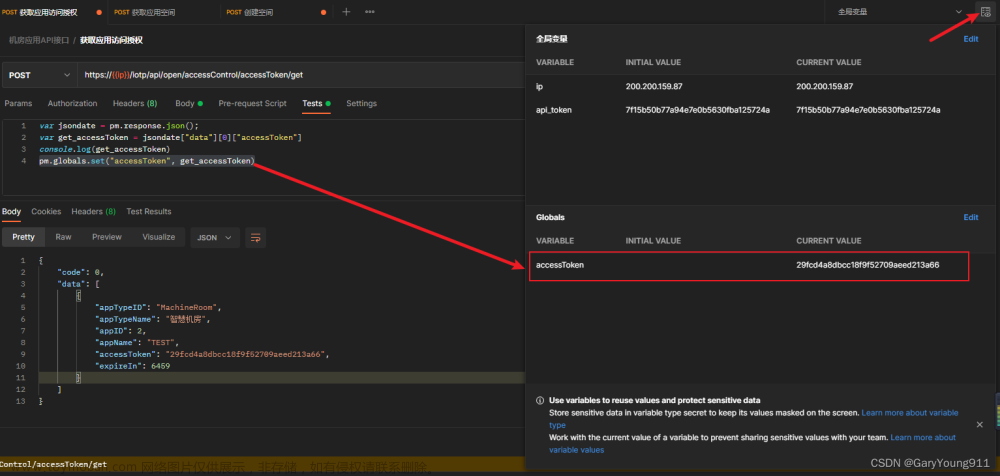The image size is (1000, 476).
Task: Click the ip variable name
Action: [x=539, y=86]
